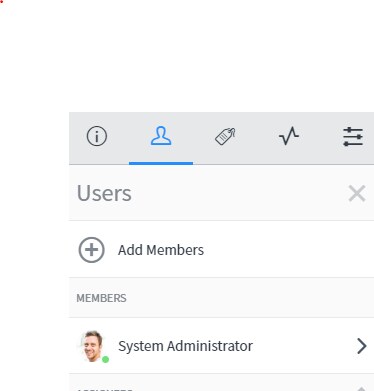This screenshot has width=374, height=391.
Task: Click the partially visible Assignees header
Action: pos(104,389)
